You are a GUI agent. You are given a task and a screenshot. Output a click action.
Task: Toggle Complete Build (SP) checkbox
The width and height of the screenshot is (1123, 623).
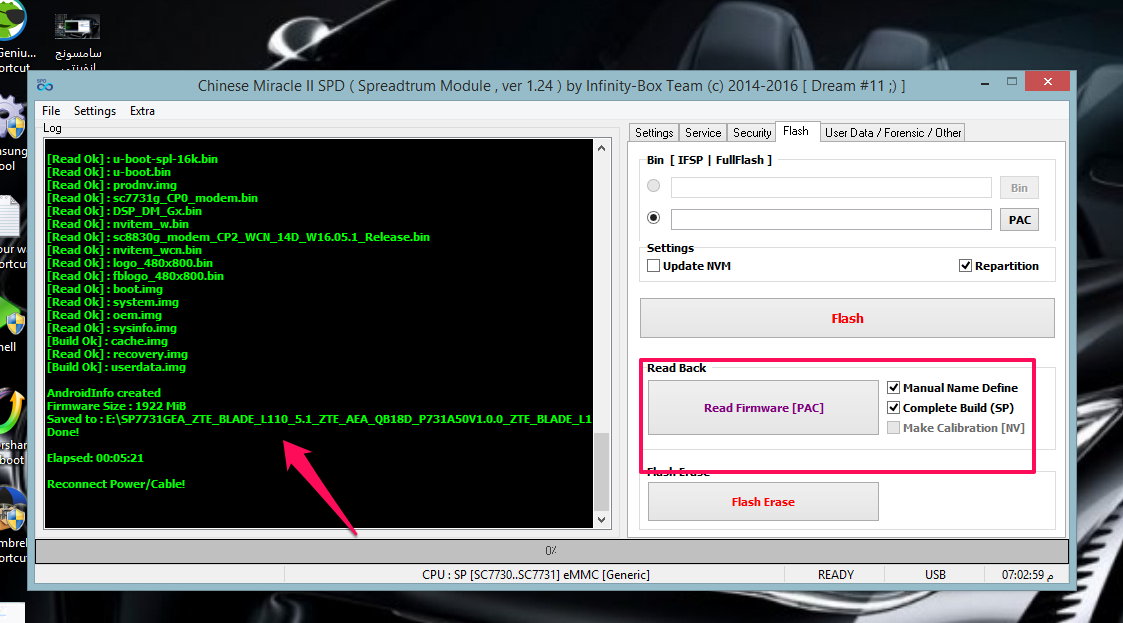tap(893, 407)
